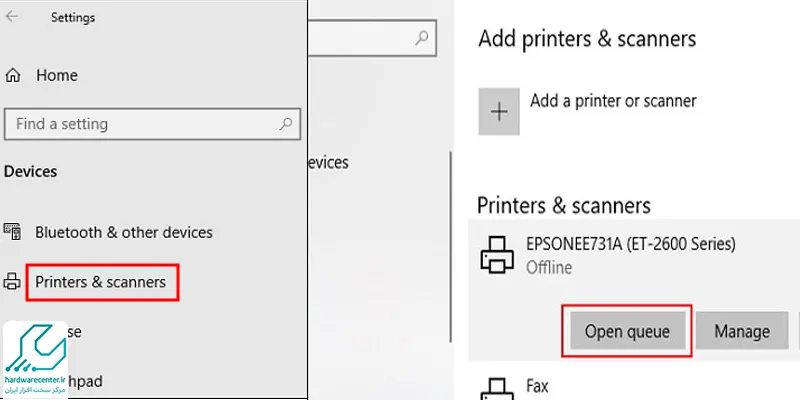
Task: Click the magnifier in the top search box
Action: (421, 38)
